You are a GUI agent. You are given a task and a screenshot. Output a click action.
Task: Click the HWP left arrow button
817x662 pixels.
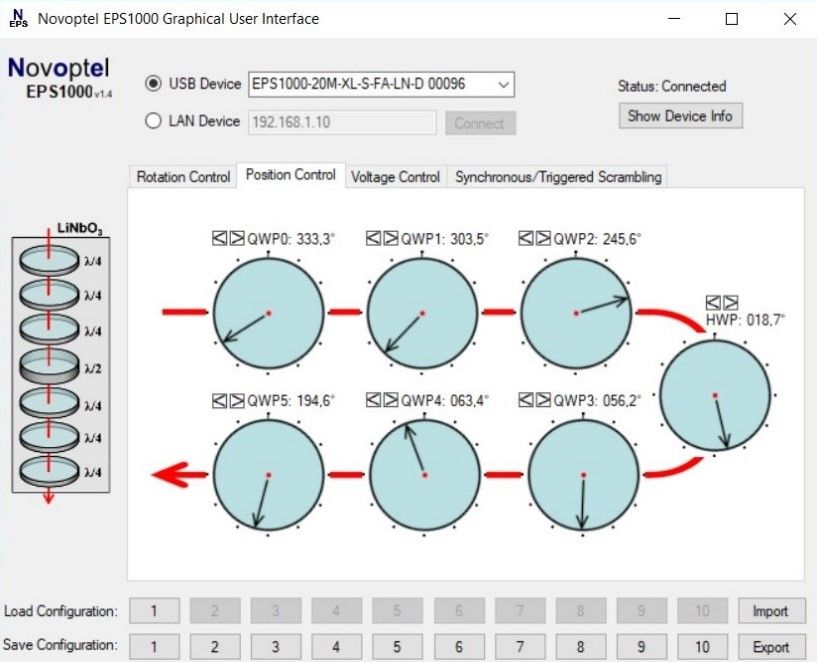[x=713, y=303]
